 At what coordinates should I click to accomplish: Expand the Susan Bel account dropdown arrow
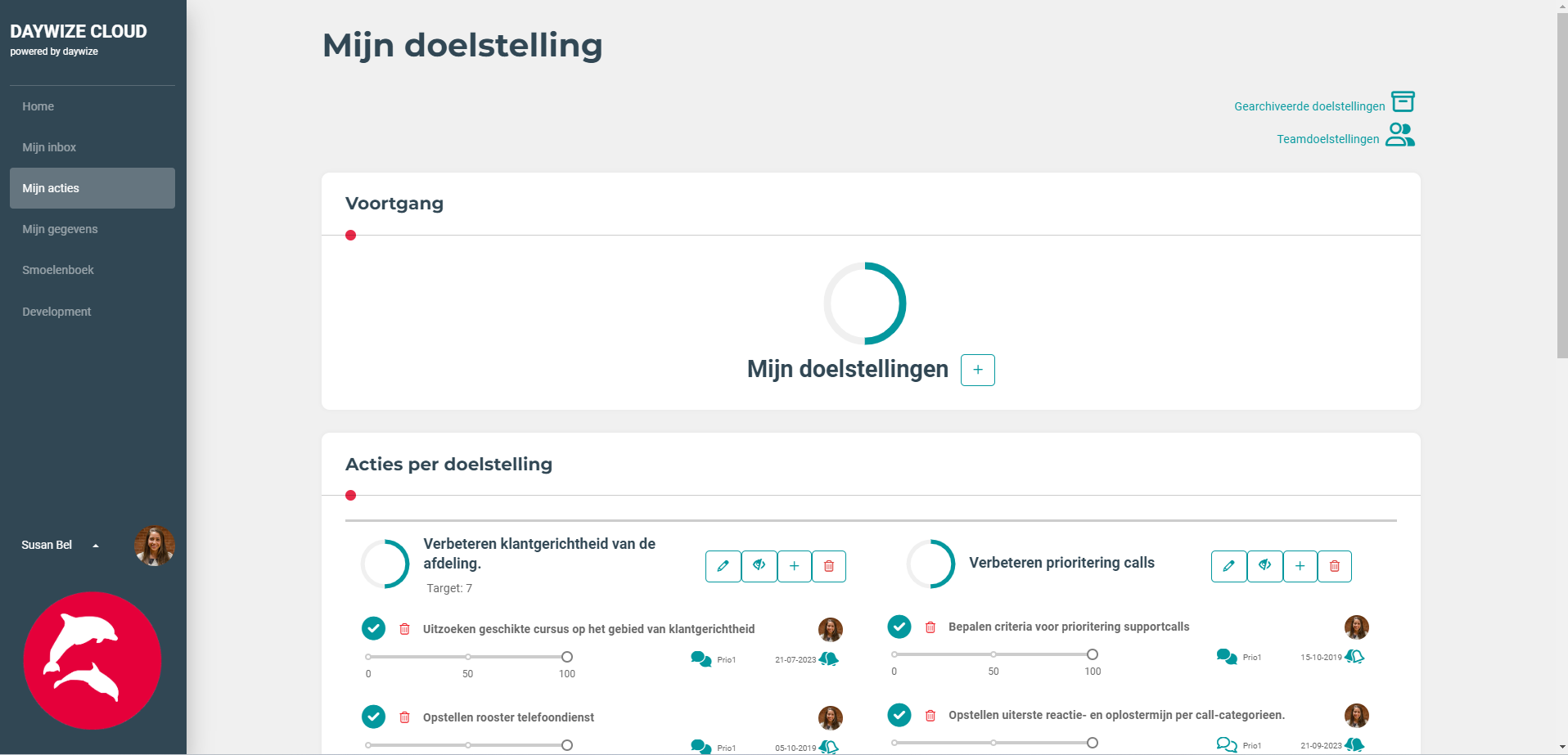(96, 545)
